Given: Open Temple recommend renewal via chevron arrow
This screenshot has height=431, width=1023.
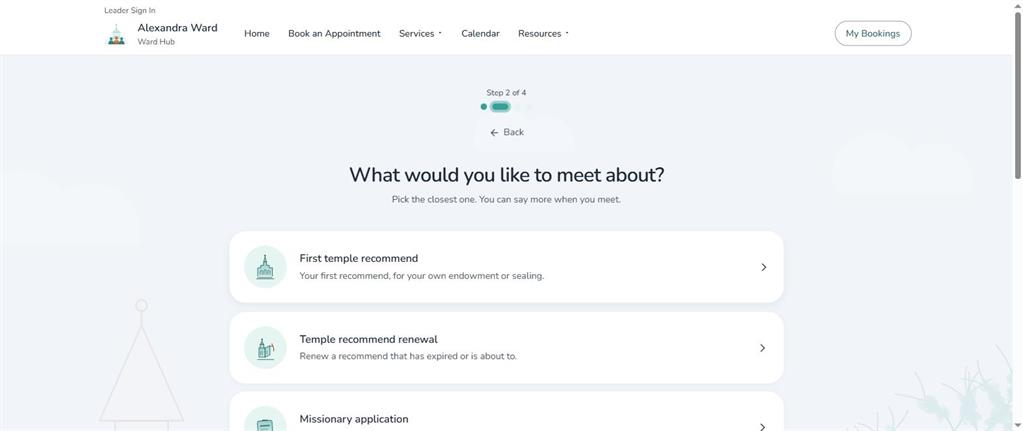Looking at the screenshot, I should (762, 348).
